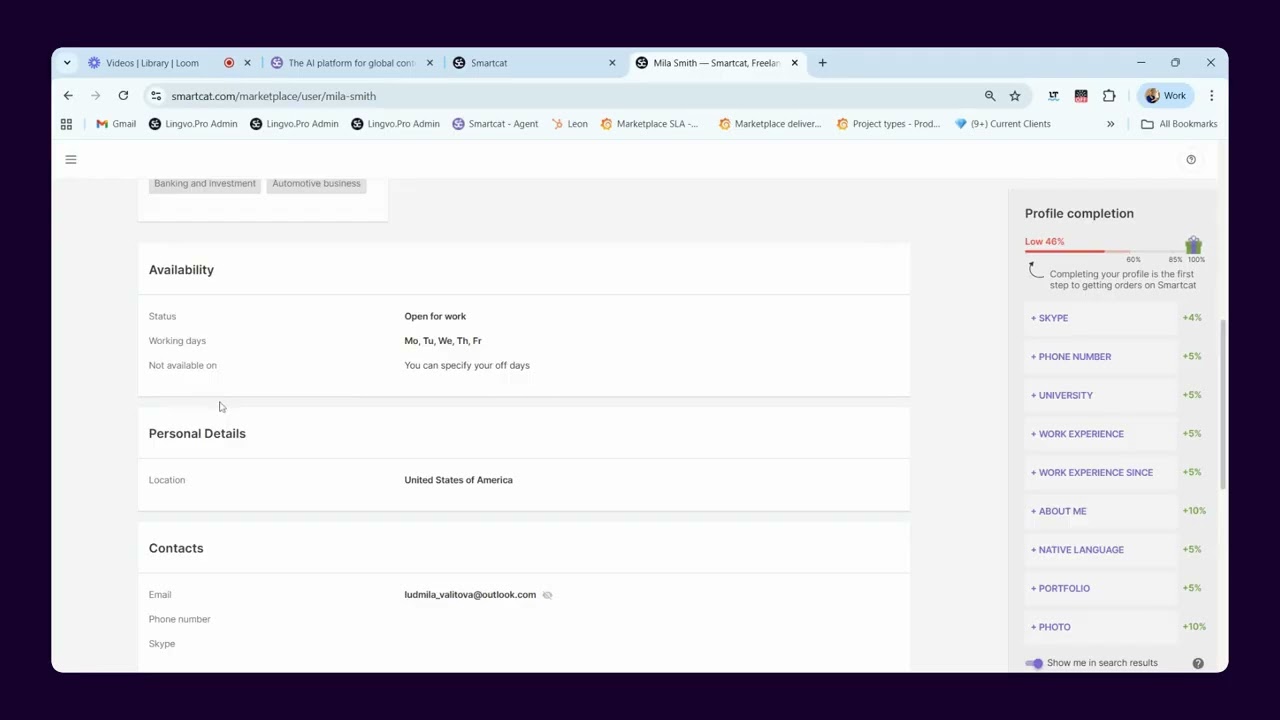Click the red extension icon in toolbar
Screen dimensions: 1280x720
[1081, 96]
